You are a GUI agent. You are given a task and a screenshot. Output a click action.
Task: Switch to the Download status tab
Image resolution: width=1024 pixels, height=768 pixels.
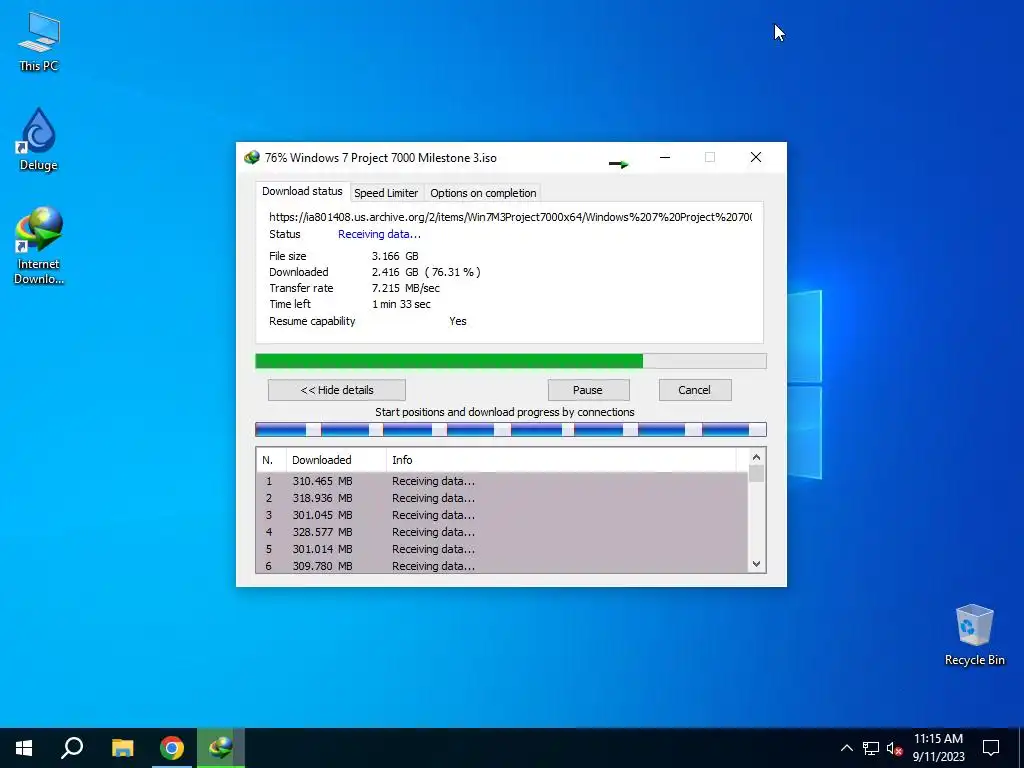tap(302, 191)
